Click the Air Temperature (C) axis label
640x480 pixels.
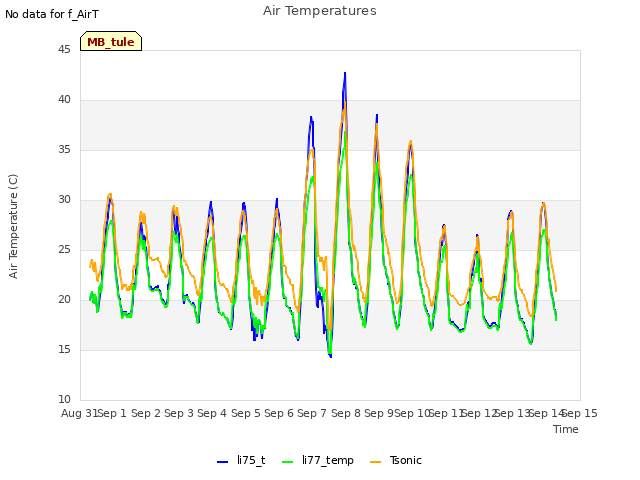click(x=13, y=226)
